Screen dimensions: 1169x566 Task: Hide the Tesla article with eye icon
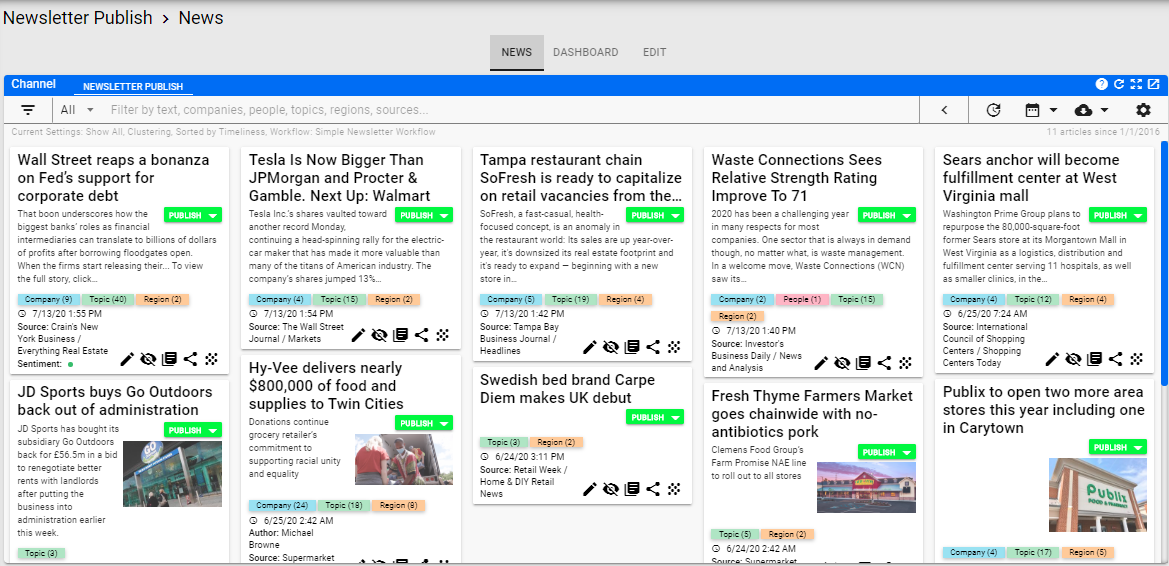point(379,335)
